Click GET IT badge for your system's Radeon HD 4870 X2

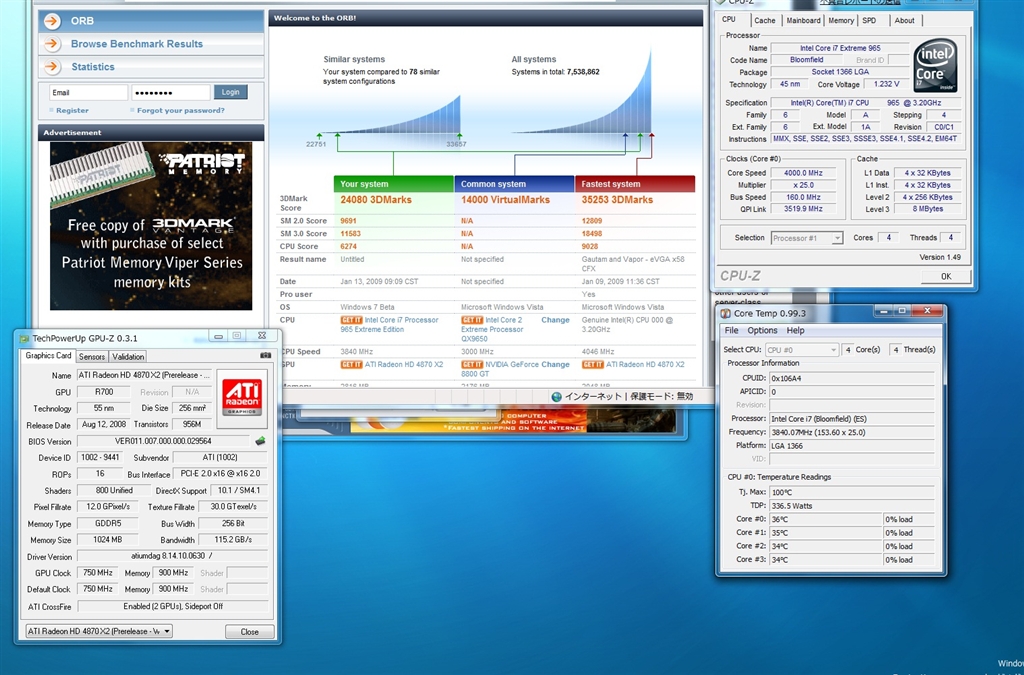(x=351, y=364)
